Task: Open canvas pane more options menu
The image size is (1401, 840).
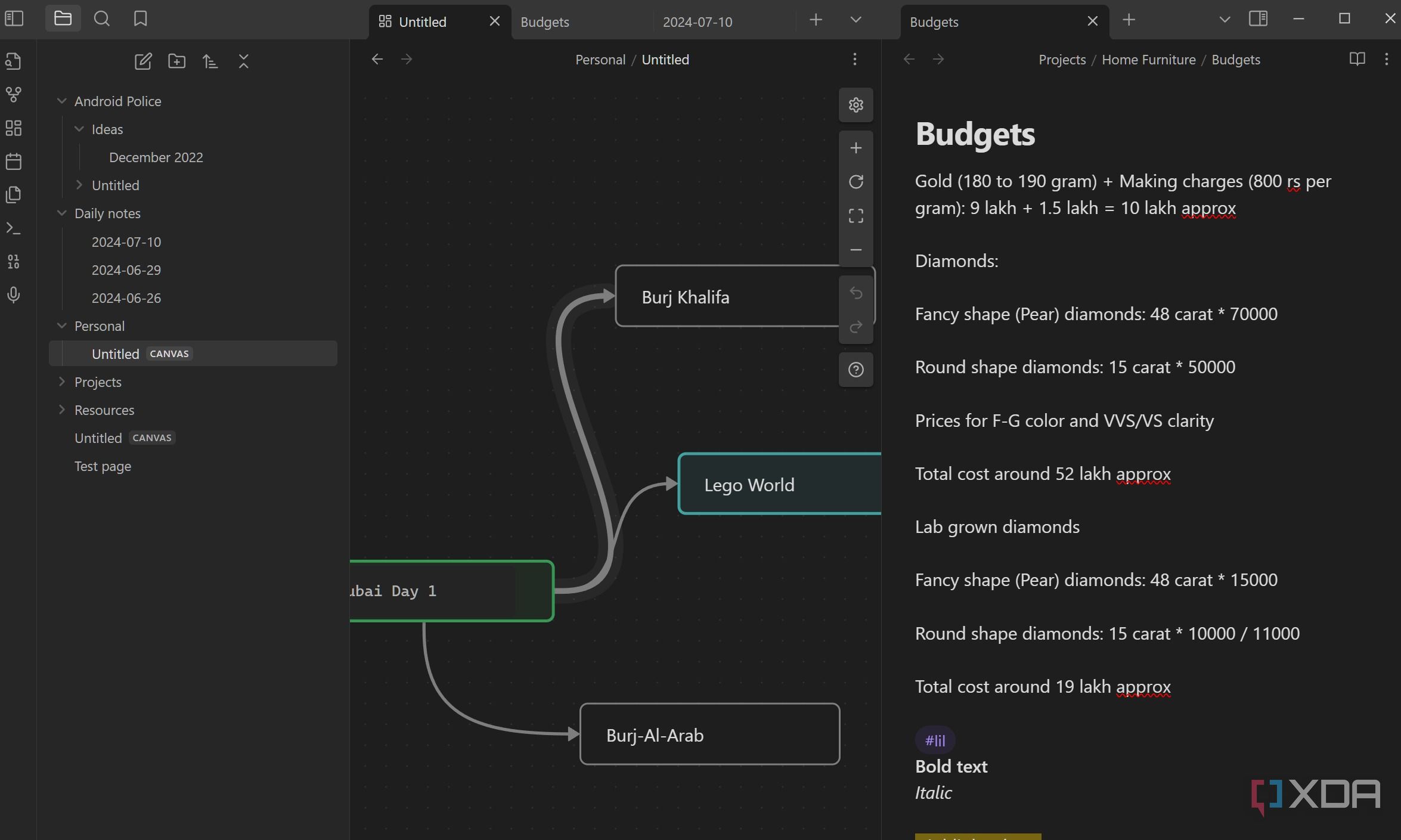Action: 855,59
